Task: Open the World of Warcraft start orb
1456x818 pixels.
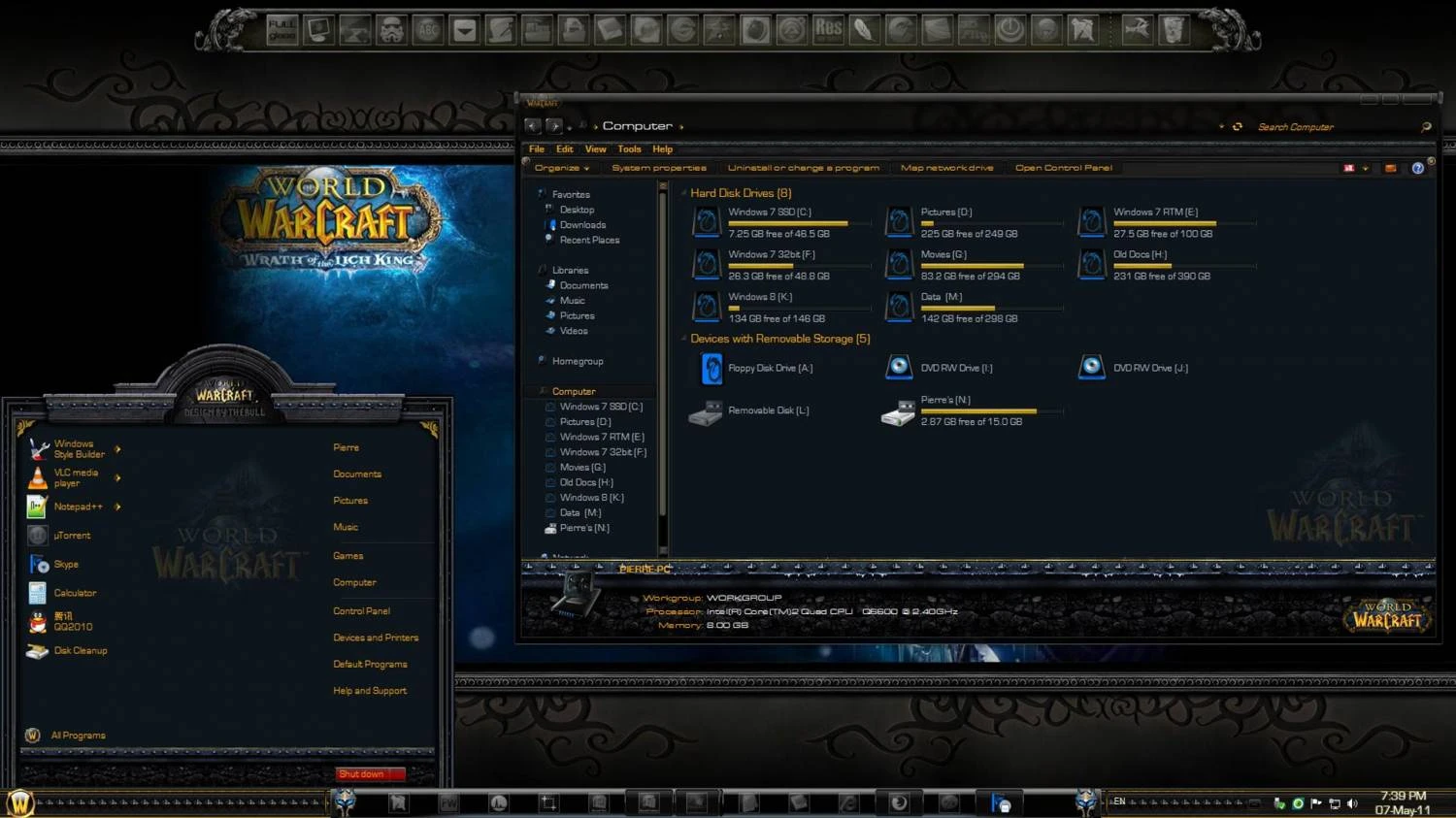Action: [x=19, y=802]
